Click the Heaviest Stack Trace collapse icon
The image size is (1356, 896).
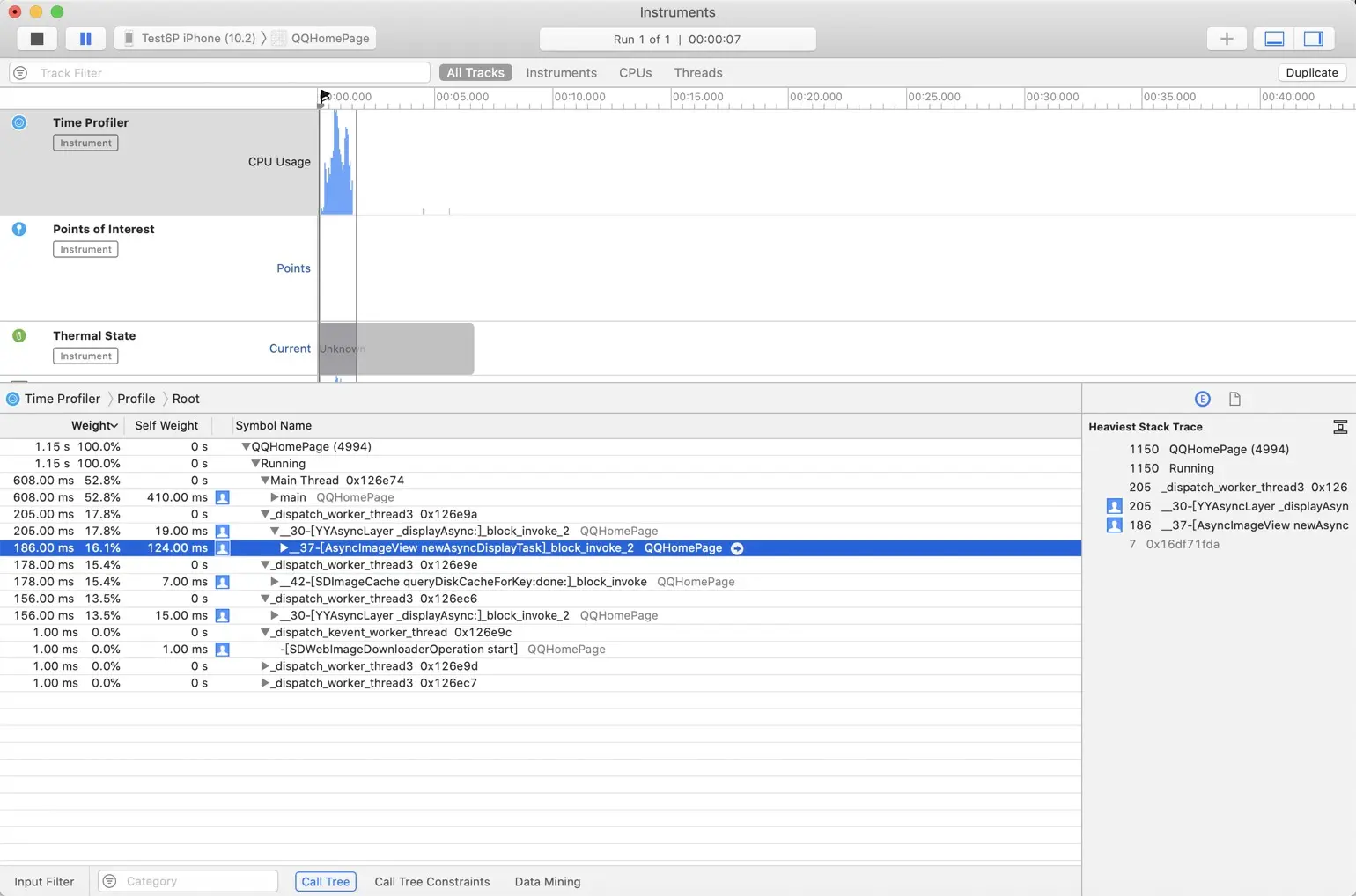point(1340,427)
